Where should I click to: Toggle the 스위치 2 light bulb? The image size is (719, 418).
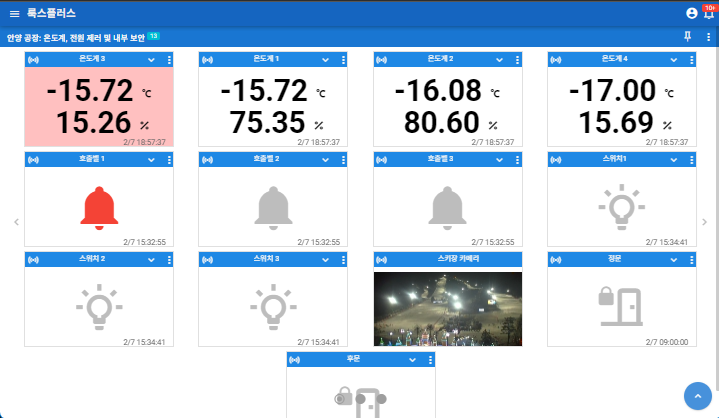click(x=99, y=306)
